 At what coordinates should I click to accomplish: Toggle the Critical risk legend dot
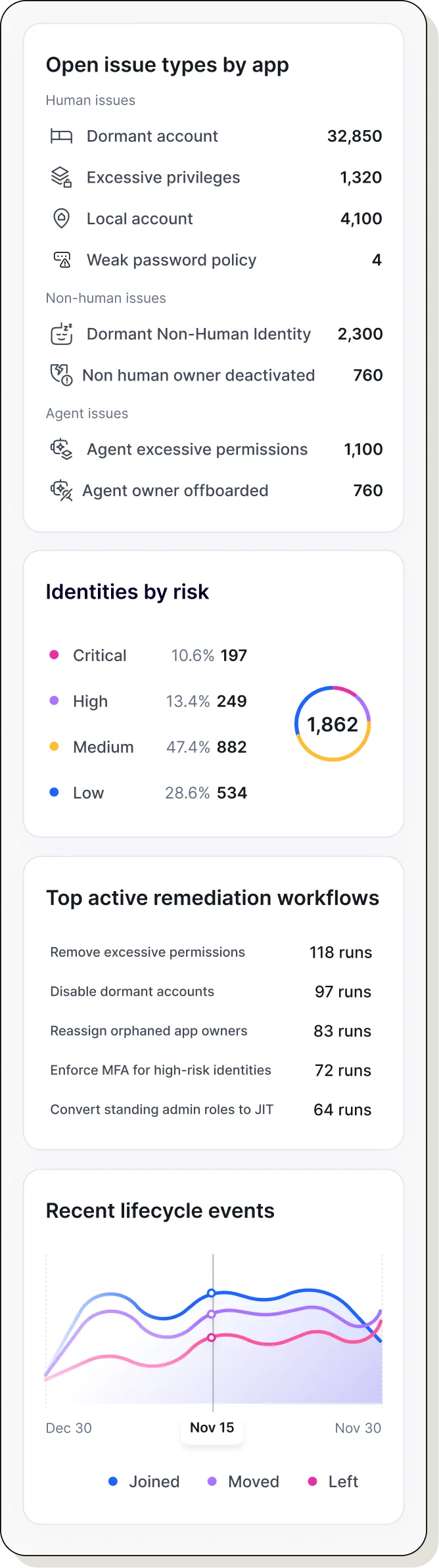[x=55, y=655]
